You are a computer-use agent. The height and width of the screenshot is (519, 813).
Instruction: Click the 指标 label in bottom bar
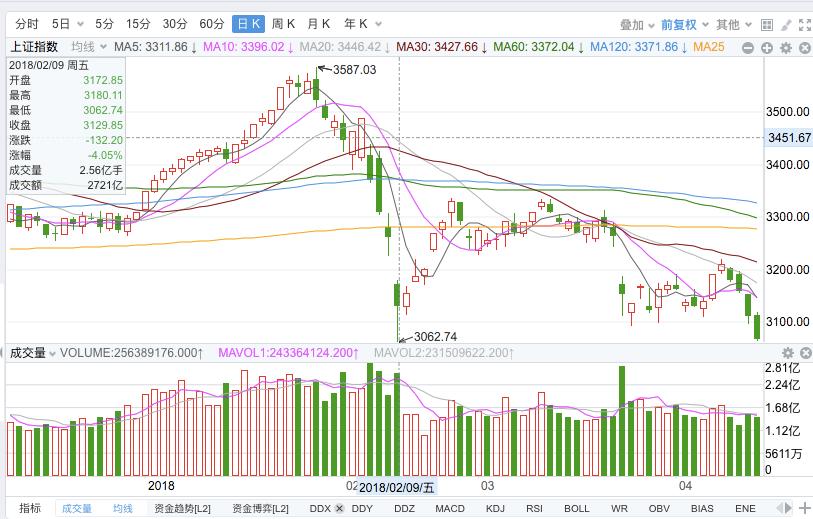click(30, 509)
